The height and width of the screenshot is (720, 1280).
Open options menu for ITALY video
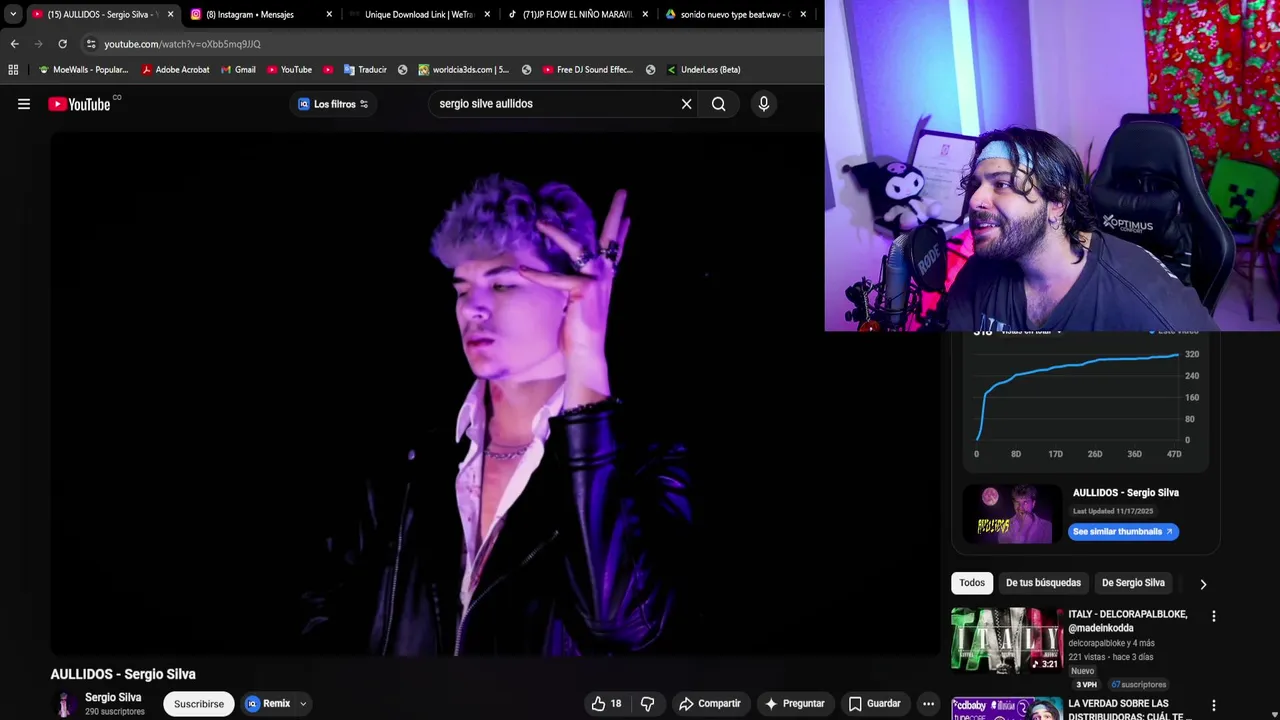(1214, 617)
